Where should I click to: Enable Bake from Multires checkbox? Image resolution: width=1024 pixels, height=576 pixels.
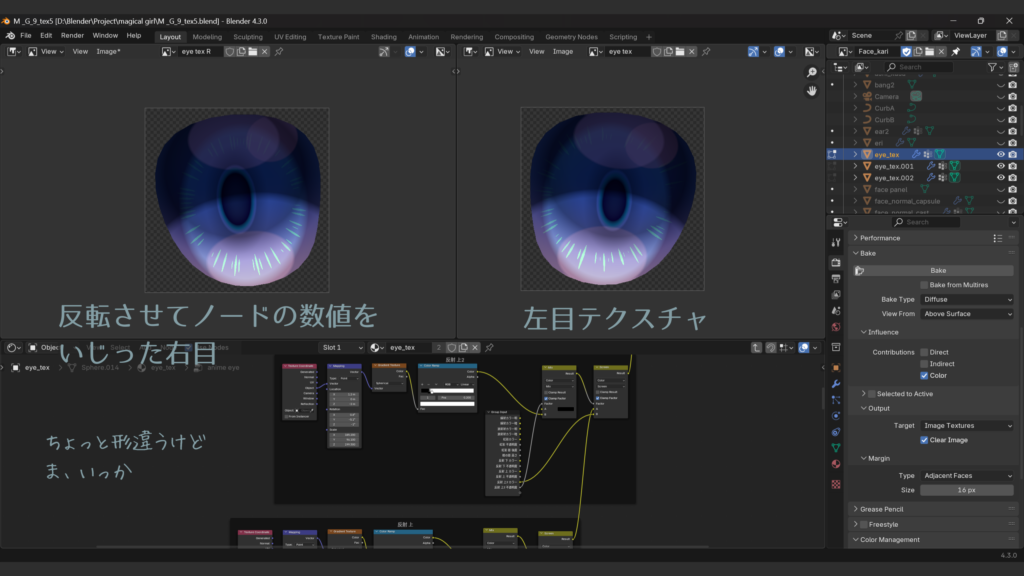[x=924, y=285]
